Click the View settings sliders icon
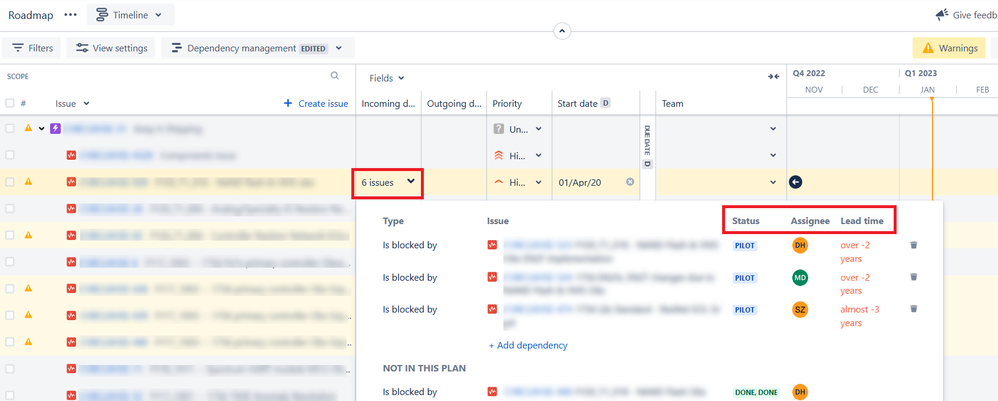The width and height of the screenshot is (998, 401). [82, 48]
